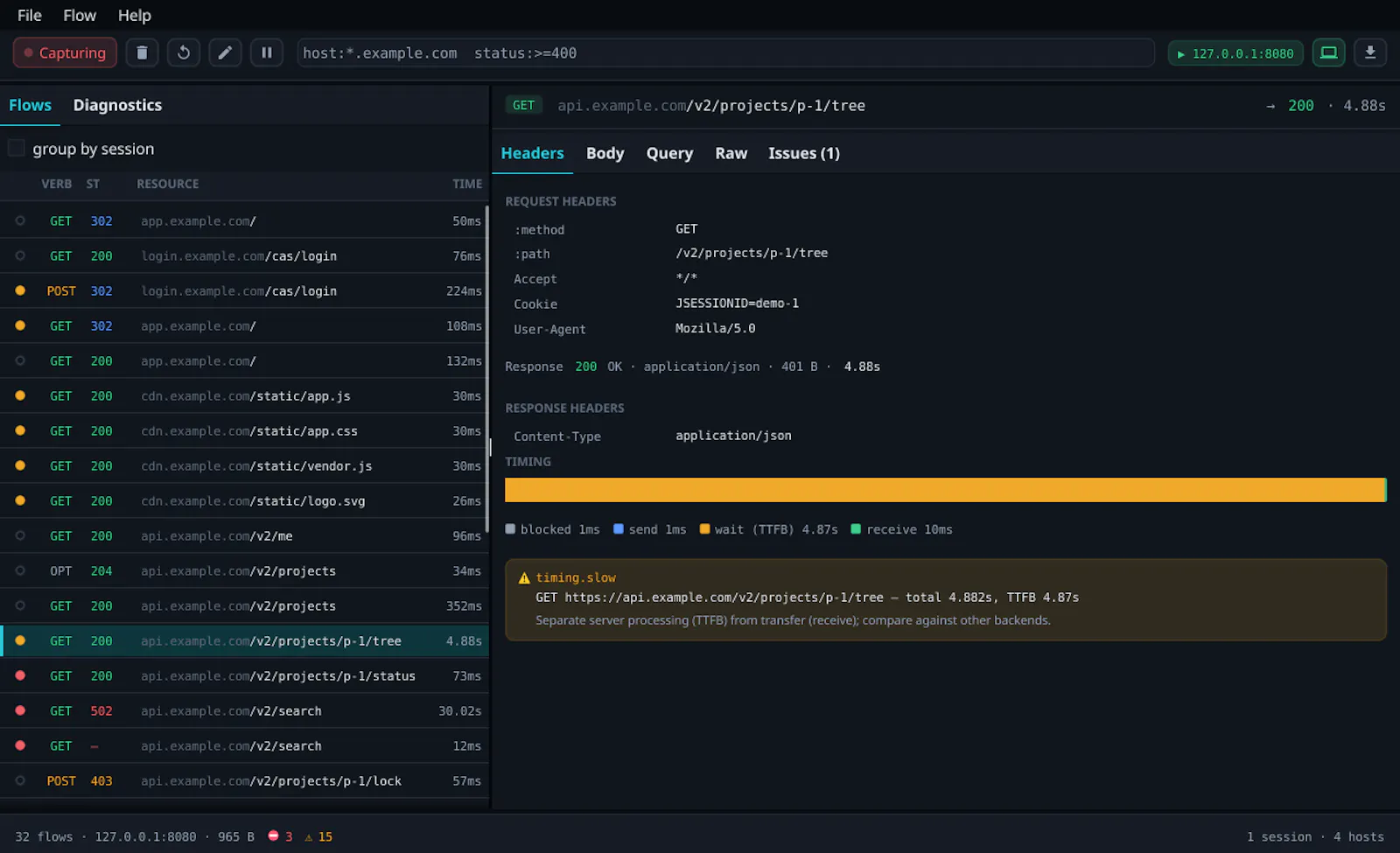1400x853 pixels.
Task: Switch to the Diagnostics tab
Action: 117,105
